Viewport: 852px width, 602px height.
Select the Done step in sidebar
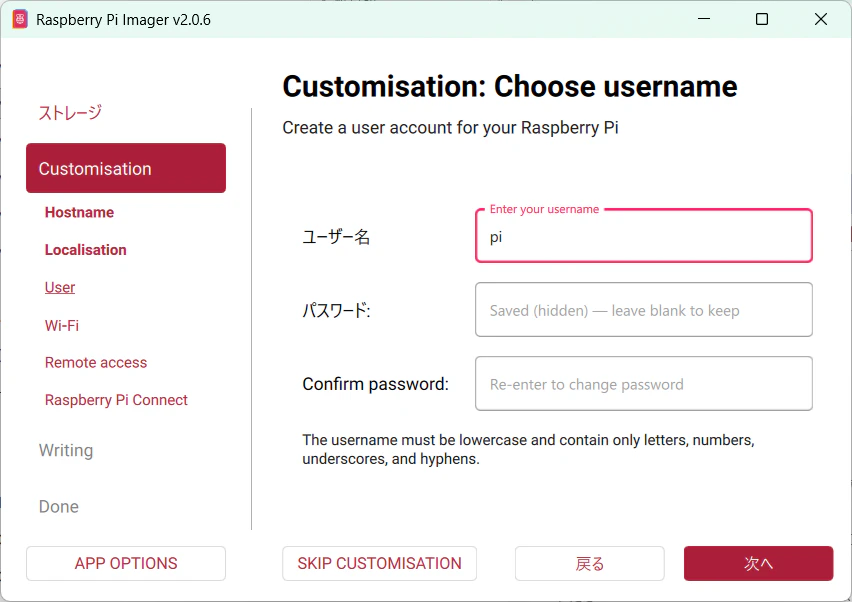[59, 506]
